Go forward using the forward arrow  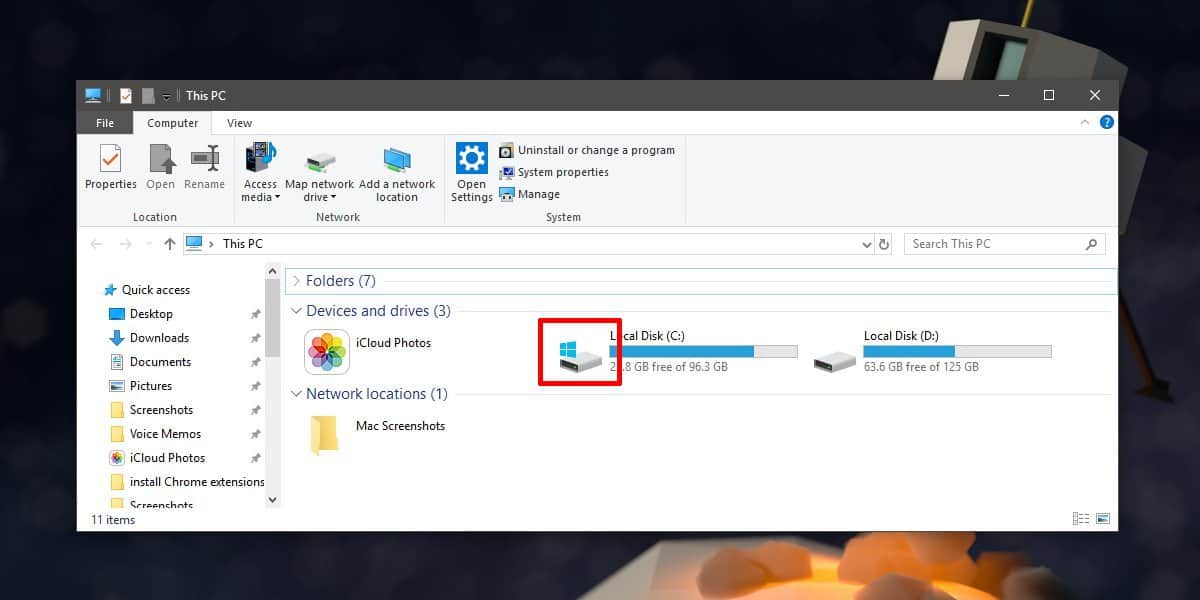coord(125,244)
